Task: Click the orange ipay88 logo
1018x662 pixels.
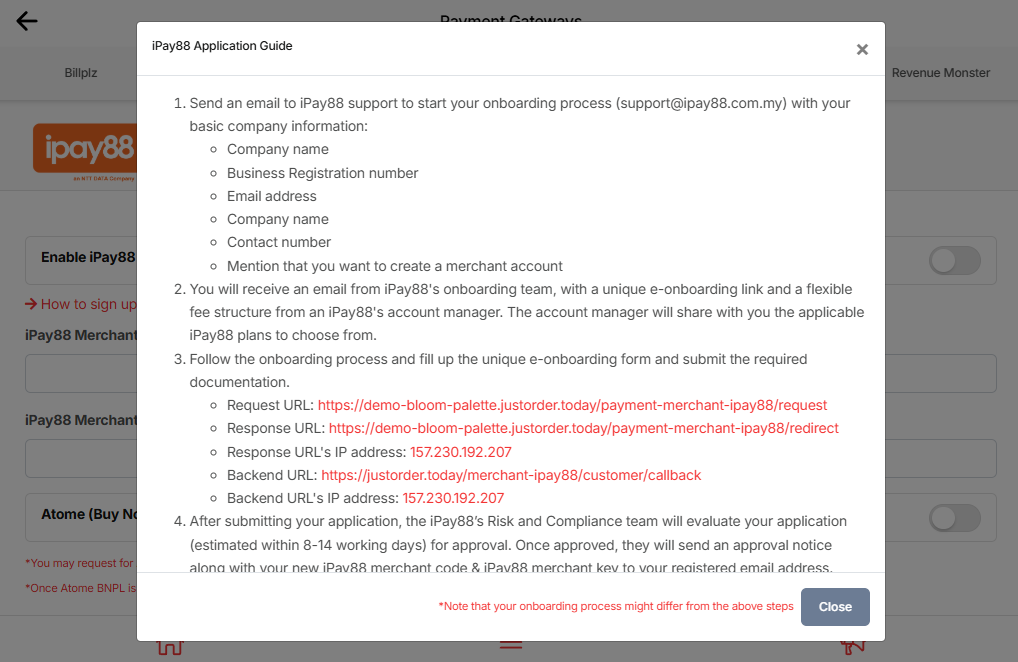Action: (84, 148)
